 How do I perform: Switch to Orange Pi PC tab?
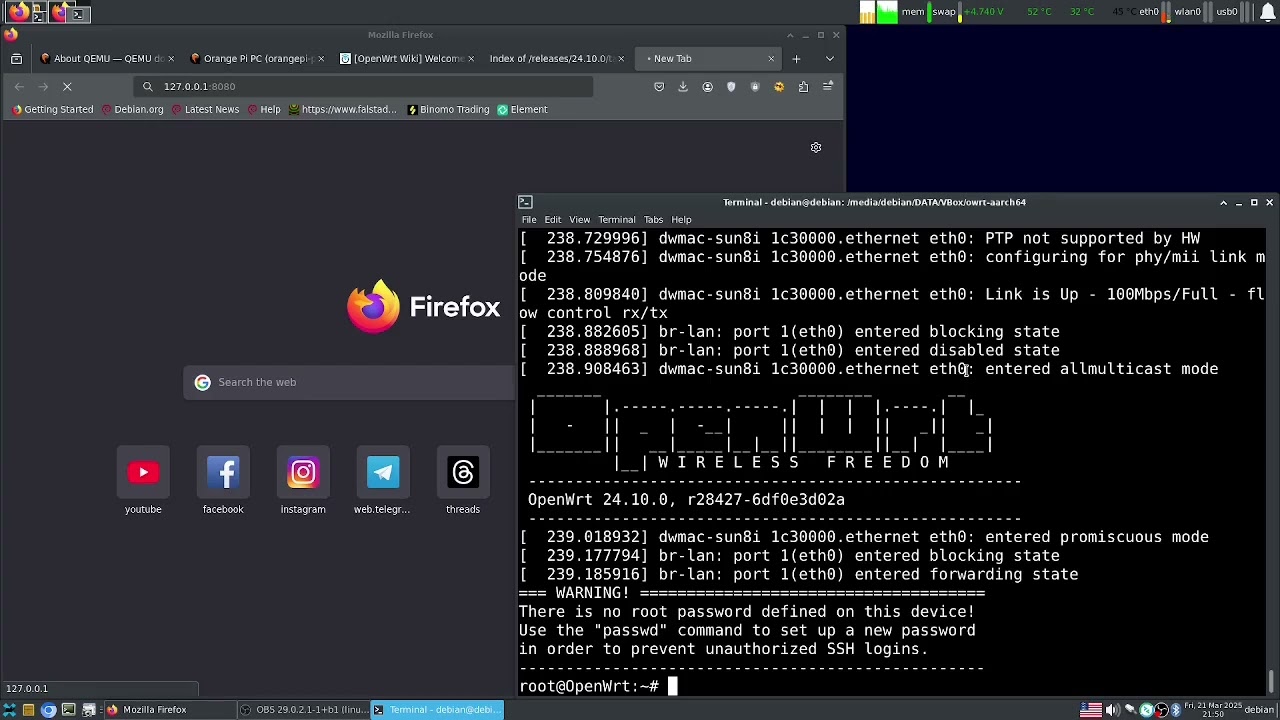tap(258, 59)
